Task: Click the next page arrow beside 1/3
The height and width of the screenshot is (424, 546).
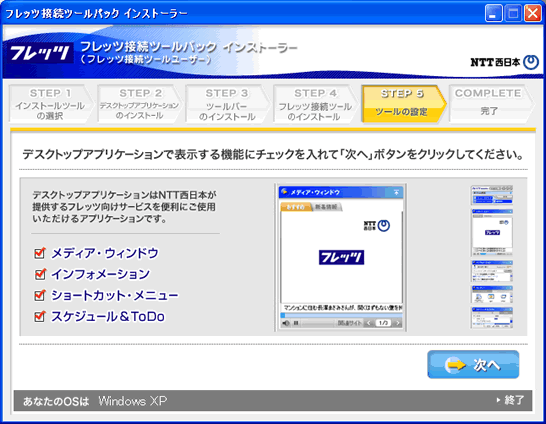Action: coord(398,323)
